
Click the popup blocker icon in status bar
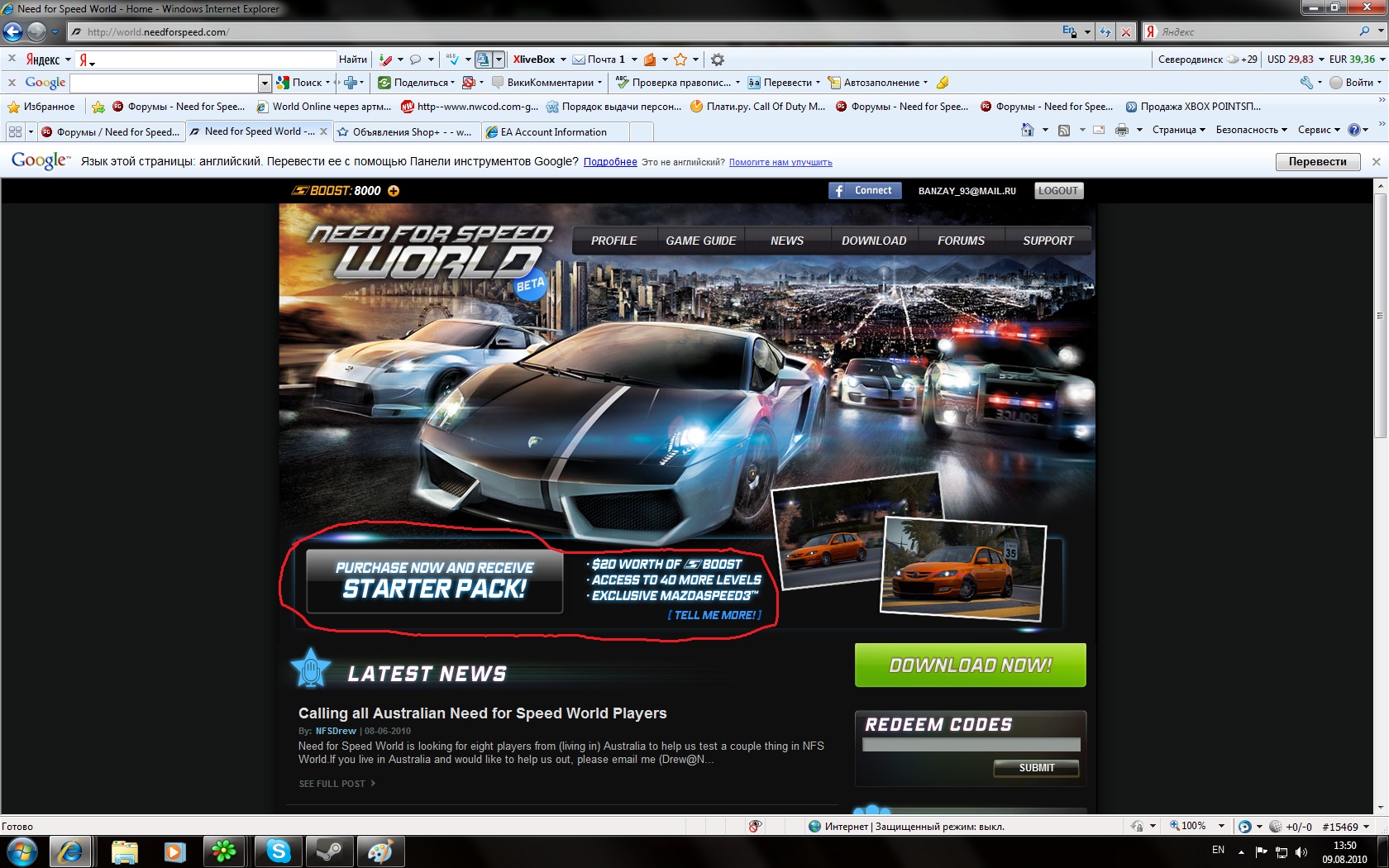tap(755, 826)
